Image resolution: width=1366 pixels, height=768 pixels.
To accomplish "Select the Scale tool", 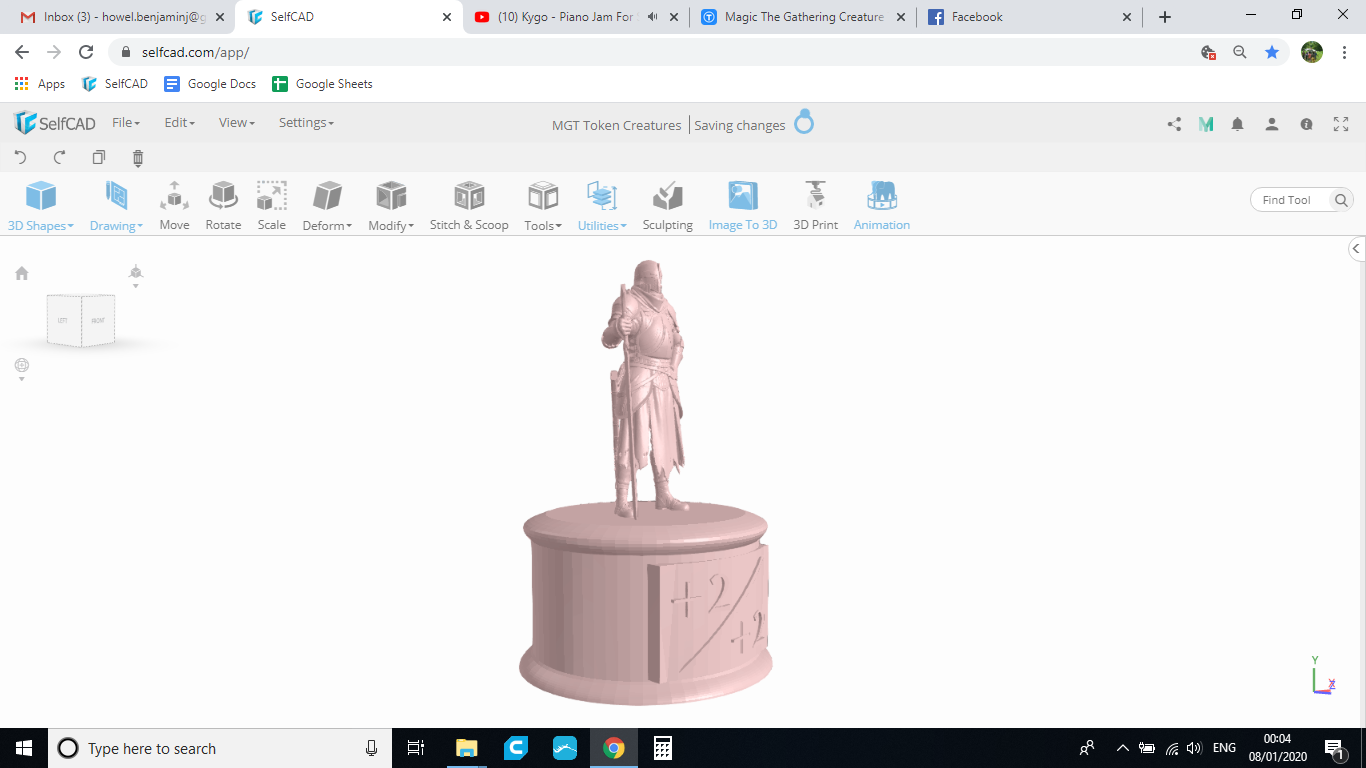I will (x=272, y=206).
